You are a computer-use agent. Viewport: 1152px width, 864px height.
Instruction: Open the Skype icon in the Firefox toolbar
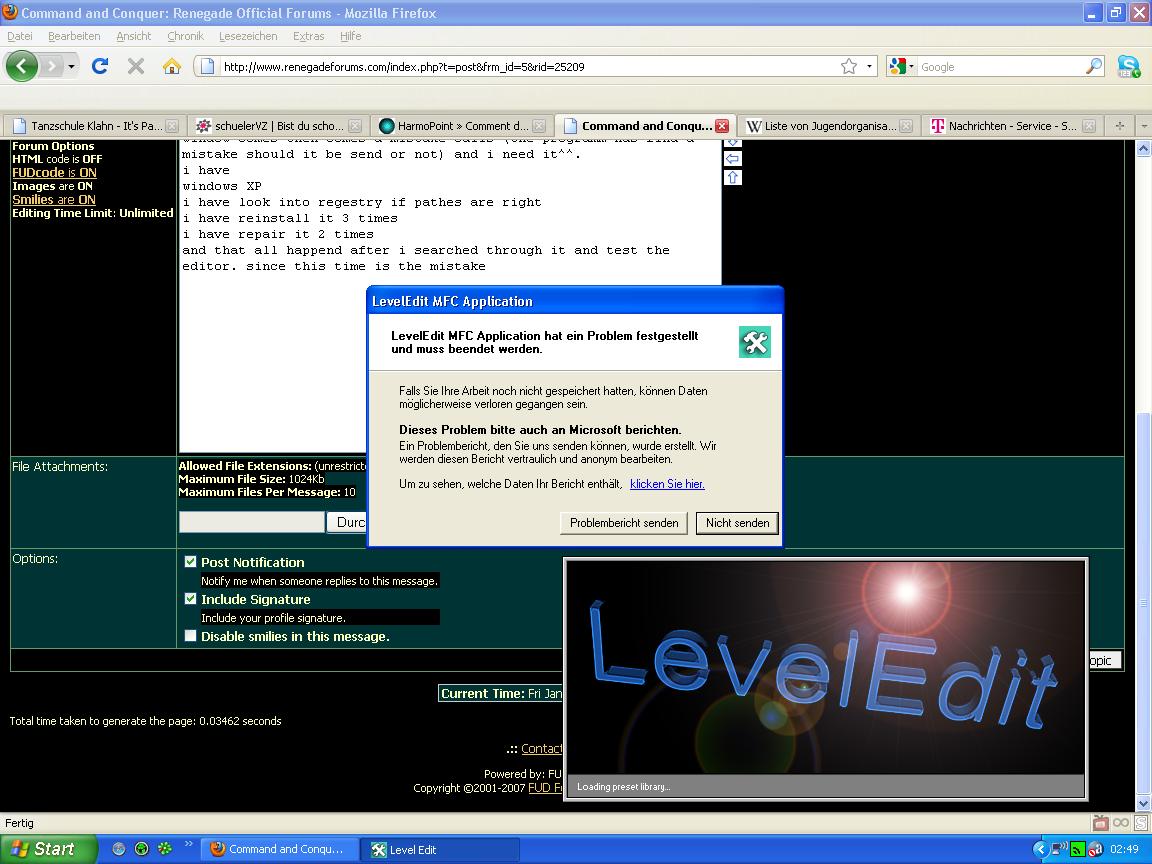click(x=1128, y=66)
